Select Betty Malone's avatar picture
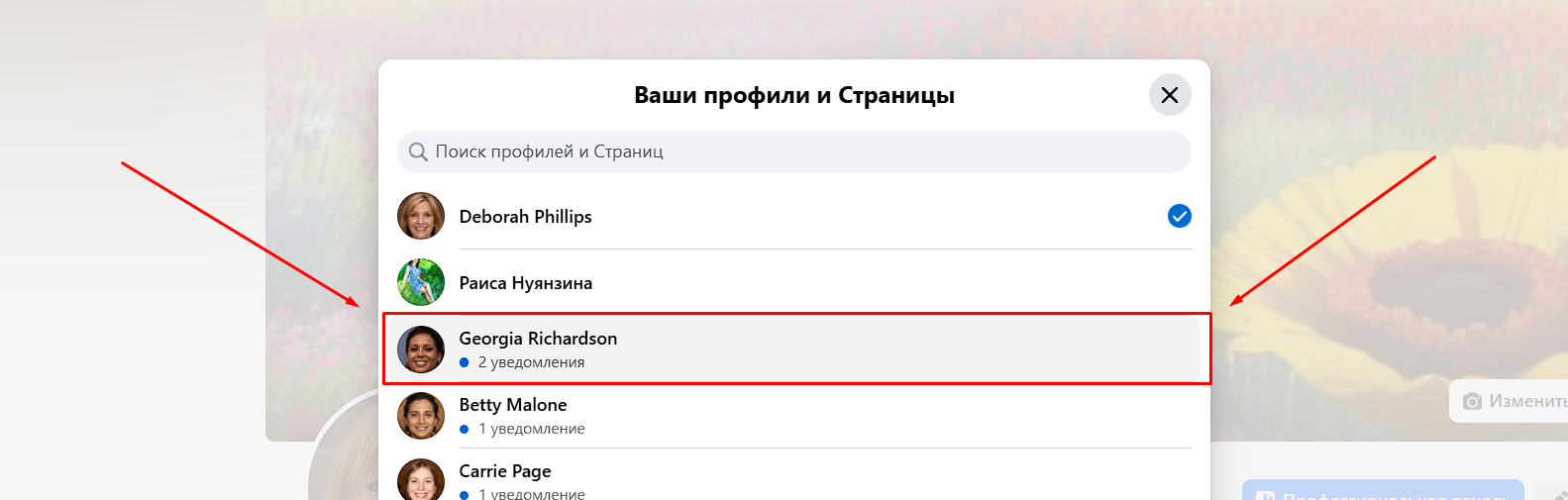Screen dimensions: 1568x500 pyautogui.click(x=421, y=416)
